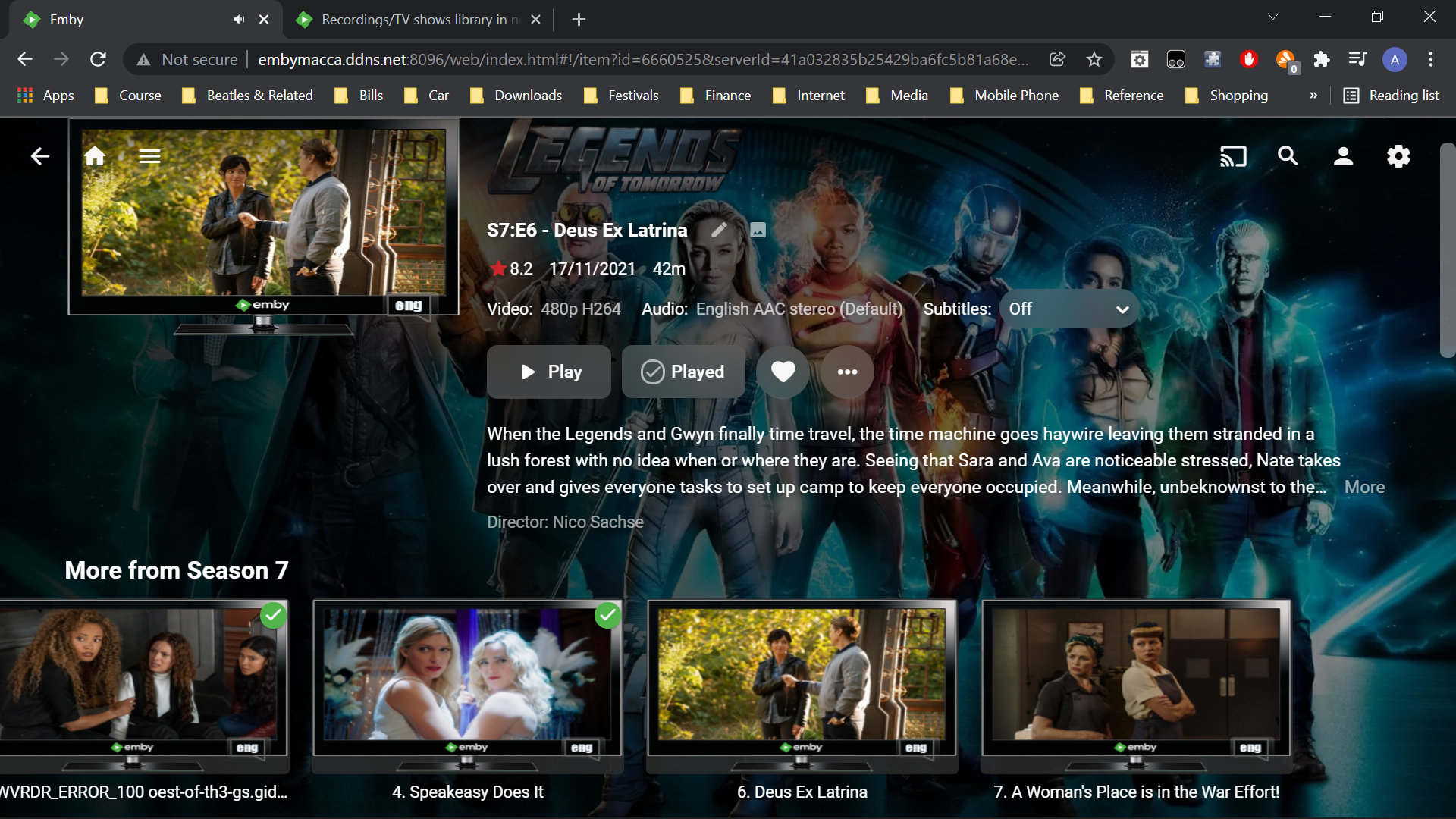Click the edit metadata pencil icon
1456x819 pixels.
pyautogui.click(x=719, y=230)
